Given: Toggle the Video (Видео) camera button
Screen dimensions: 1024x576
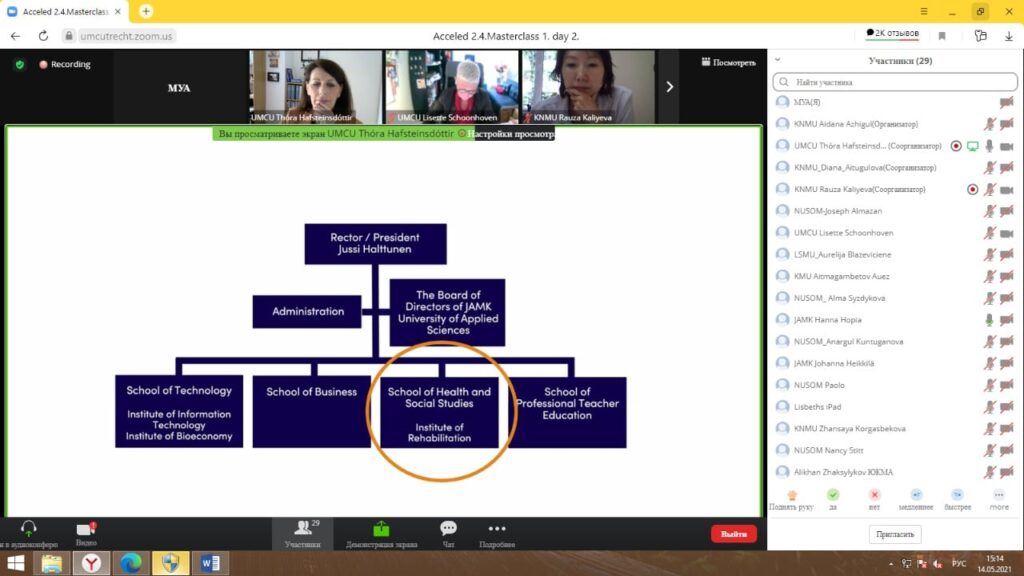Looking at the screenshot, I should (86, 532).
